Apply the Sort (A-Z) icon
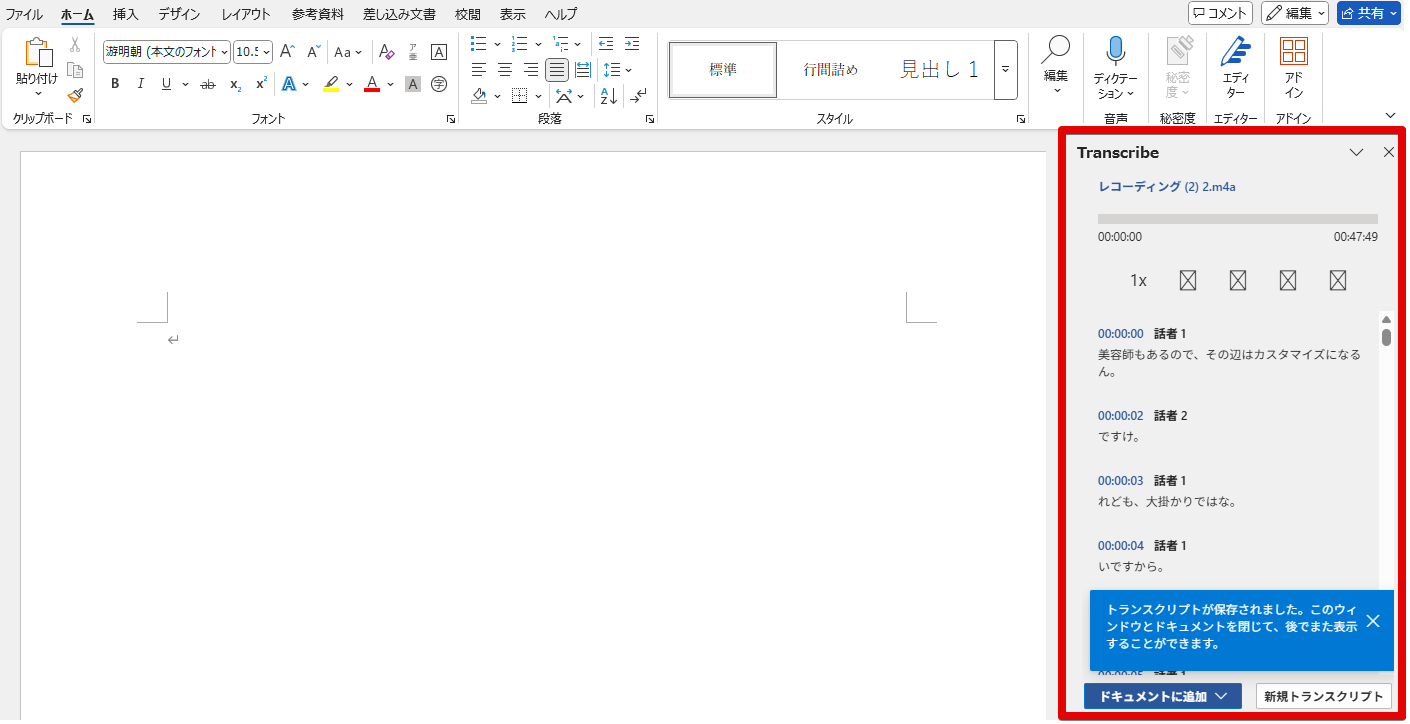1410x724 pixels. [607, 96]
